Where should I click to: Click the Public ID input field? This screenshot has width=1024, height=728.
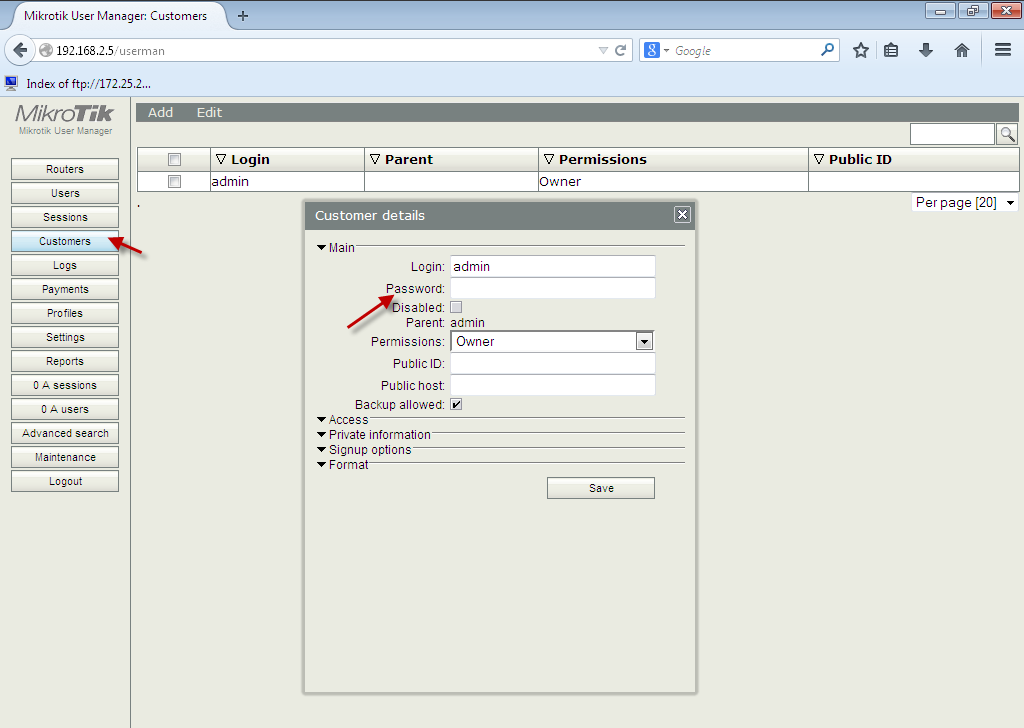[552, 364]
